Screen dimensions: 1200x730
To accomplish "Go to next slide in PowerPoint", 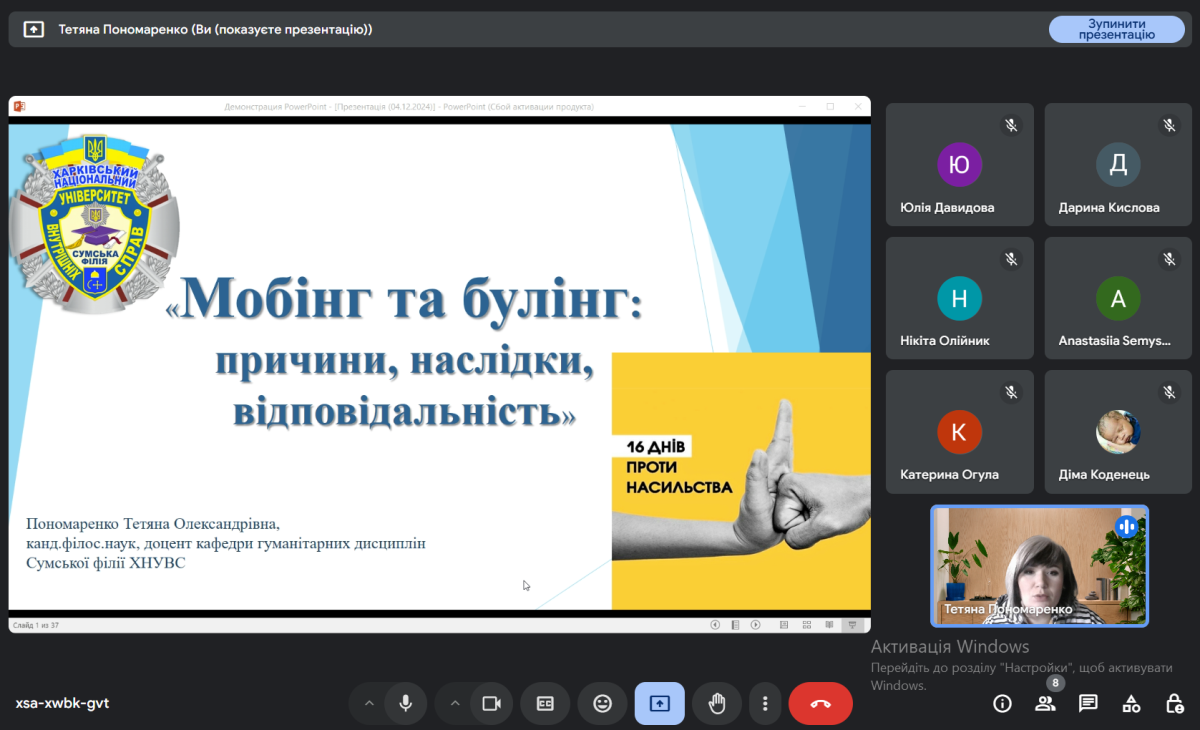I will pos(756,625).
